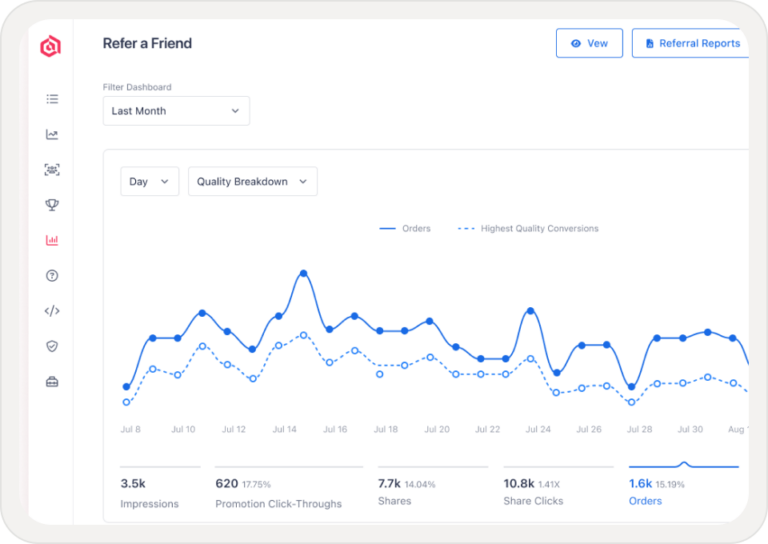Expand the Last Month filter dropdown
This screenshot has height=544, width=768.
tap(176, 111)
